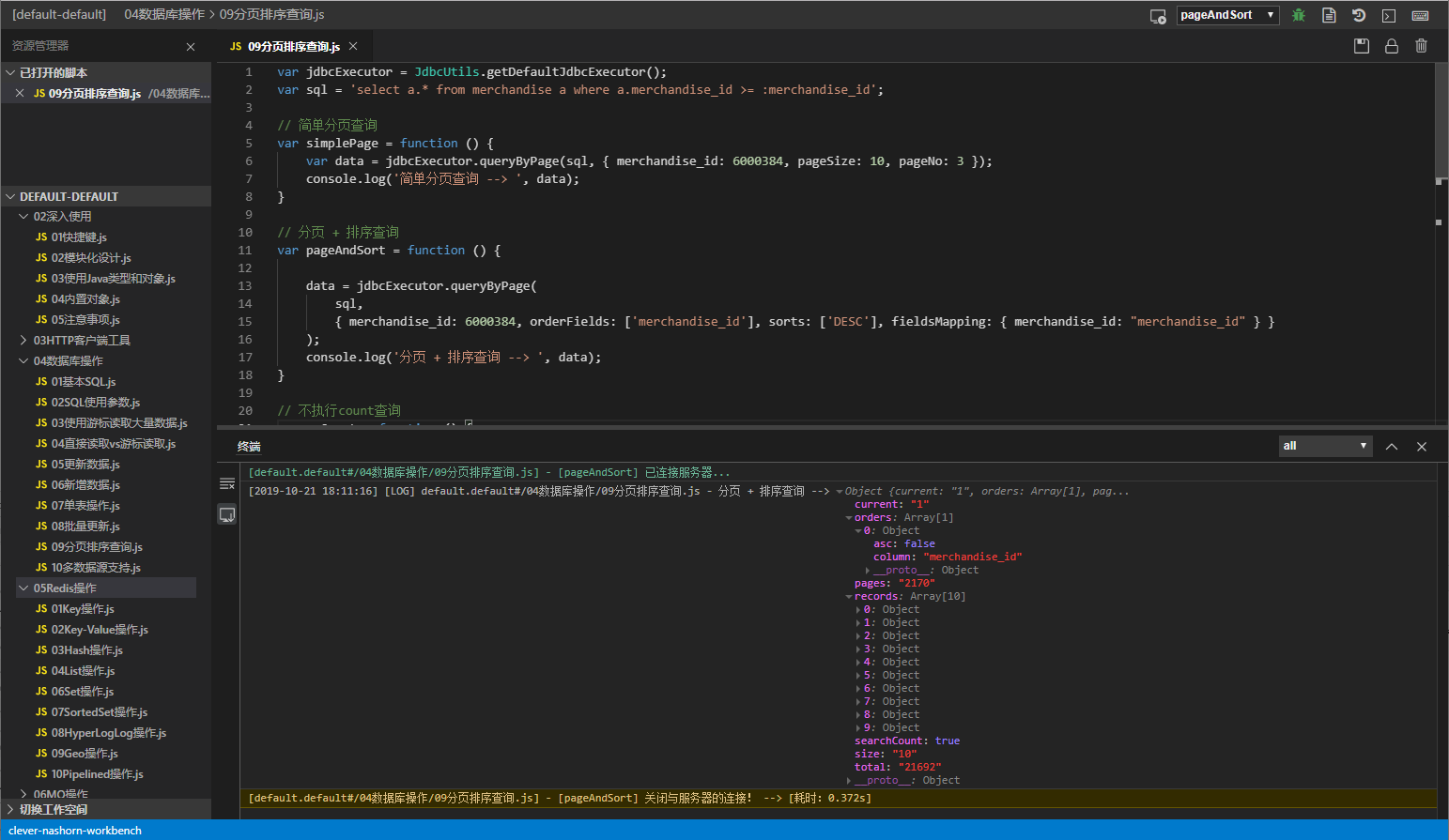
Task: Toggle the lock icon for the script
Action: point(1392,46)
